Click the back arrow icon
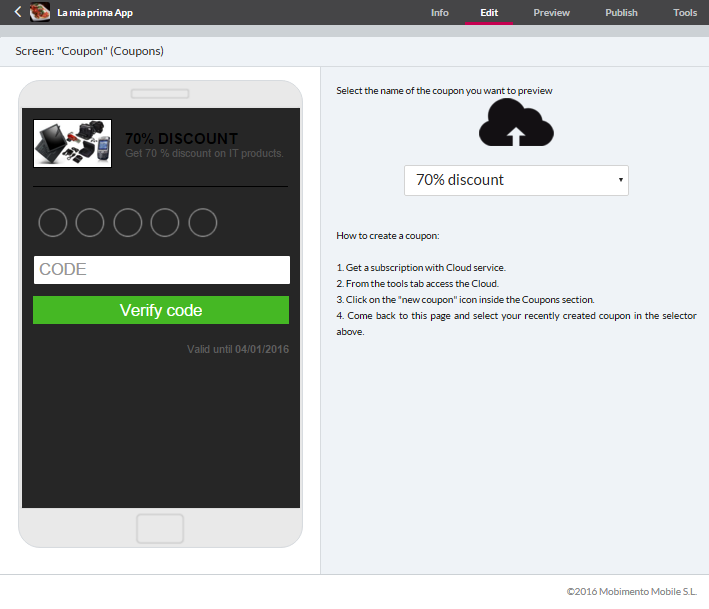This screenshot has height=609, width=709. (x=18, y=12)
